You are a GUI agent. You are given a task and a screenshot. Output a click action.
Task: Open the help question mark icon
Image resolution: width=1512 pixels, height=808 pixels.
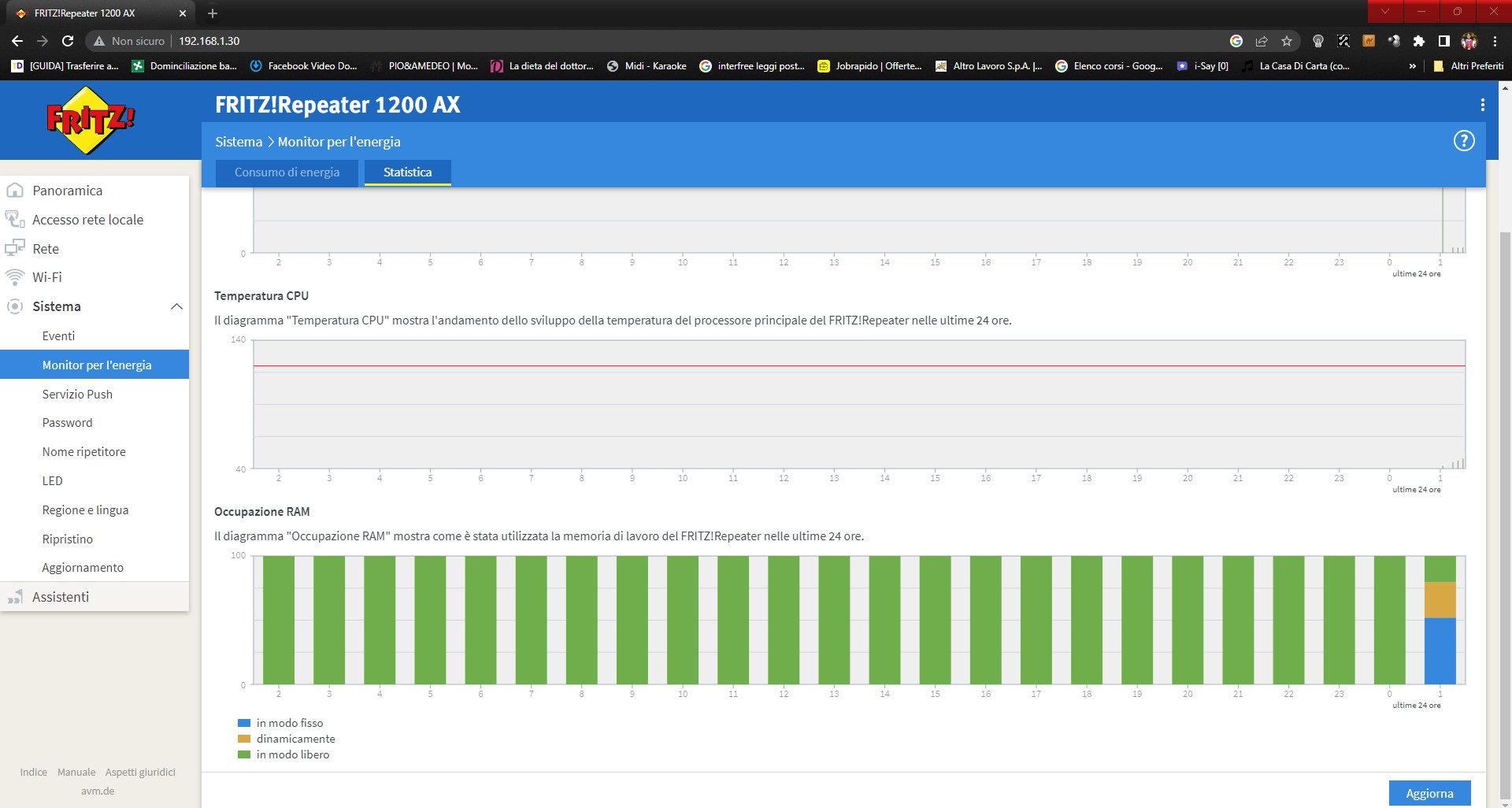click(1463, 141)
